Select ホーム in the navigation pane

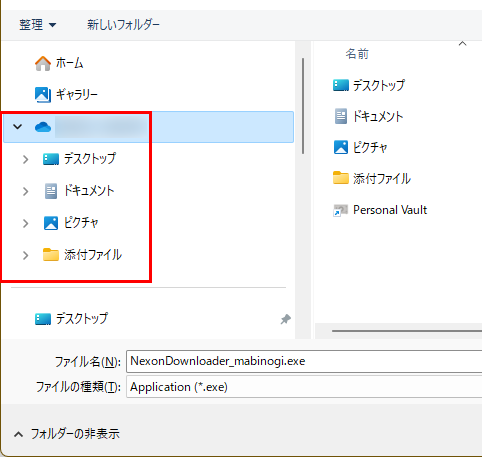pos(69,63)
